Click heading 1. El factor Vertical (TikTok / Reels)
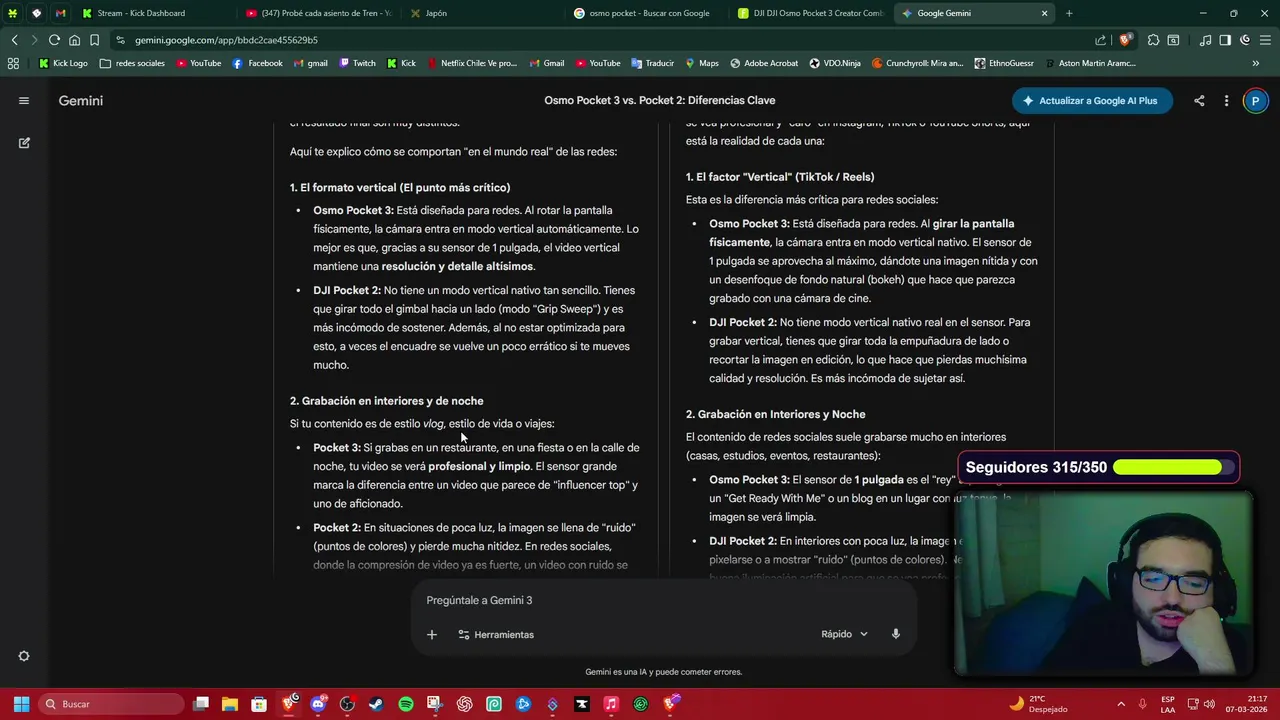 click(780, 177)
